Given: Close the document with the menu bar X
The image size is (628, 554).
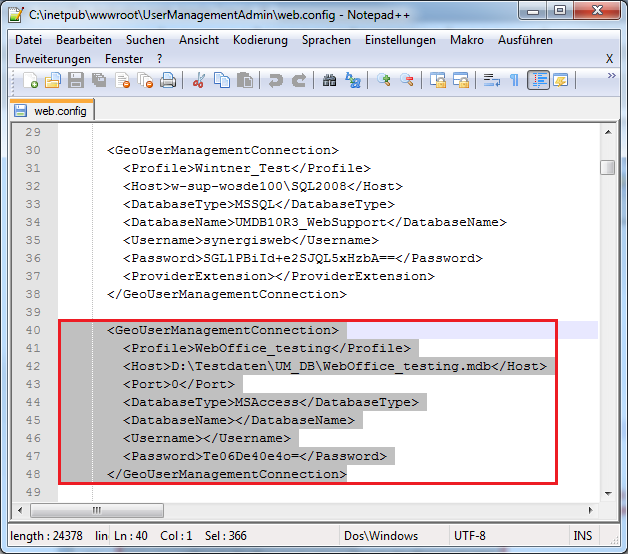Looking at the screenshot, I should click(609, 59).
